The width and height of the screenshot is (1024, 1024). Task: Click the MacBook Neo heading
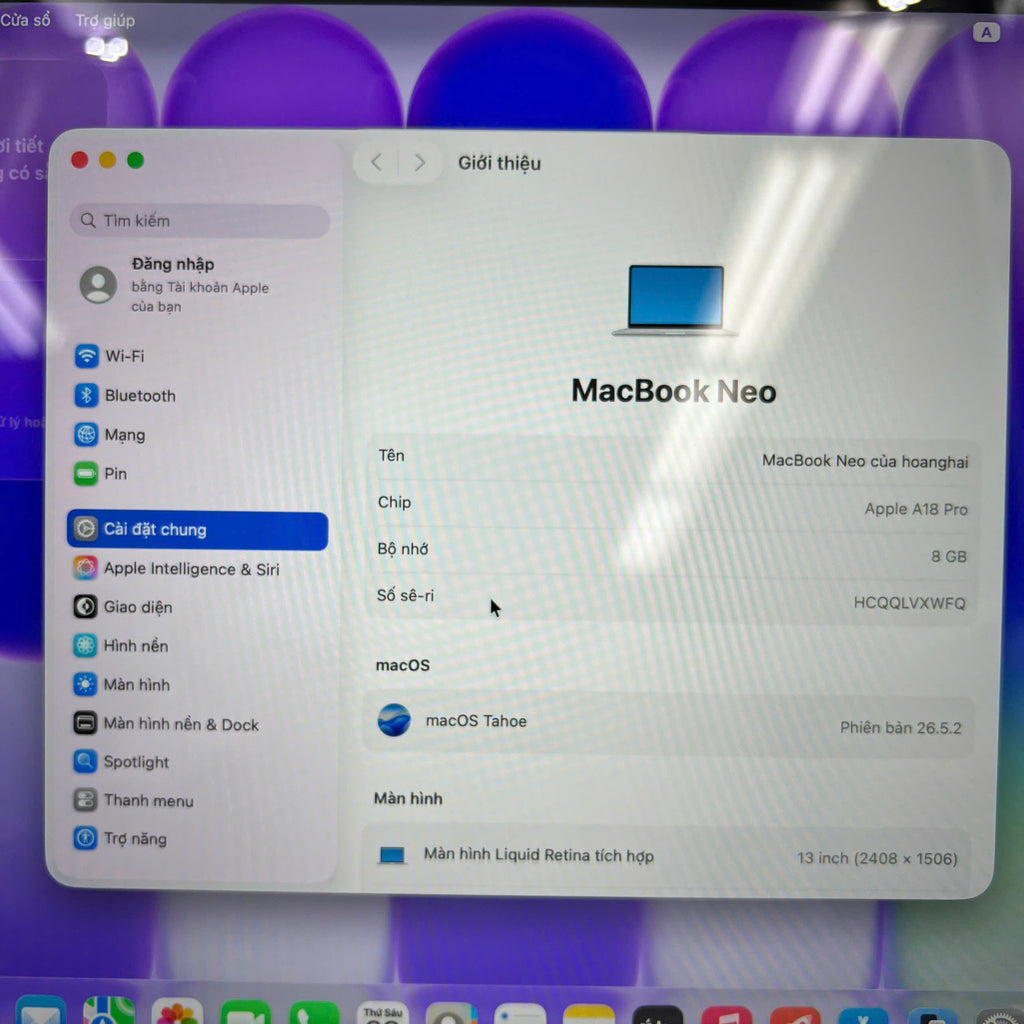point(674,391)
